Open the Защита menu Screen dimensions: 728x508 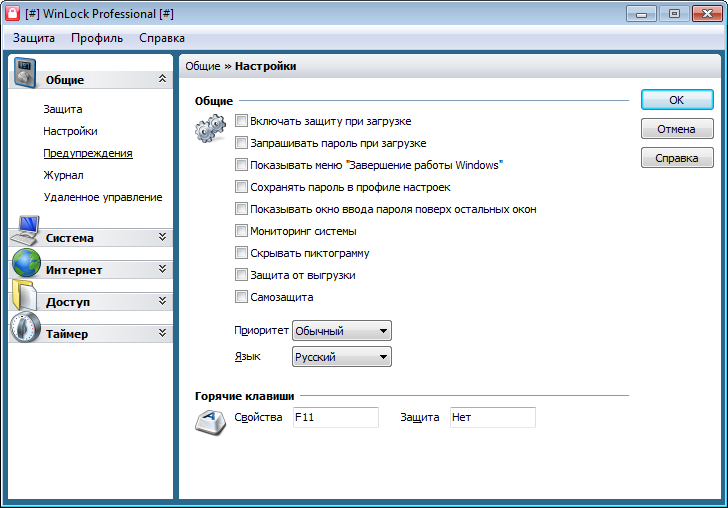coord(33,38)
